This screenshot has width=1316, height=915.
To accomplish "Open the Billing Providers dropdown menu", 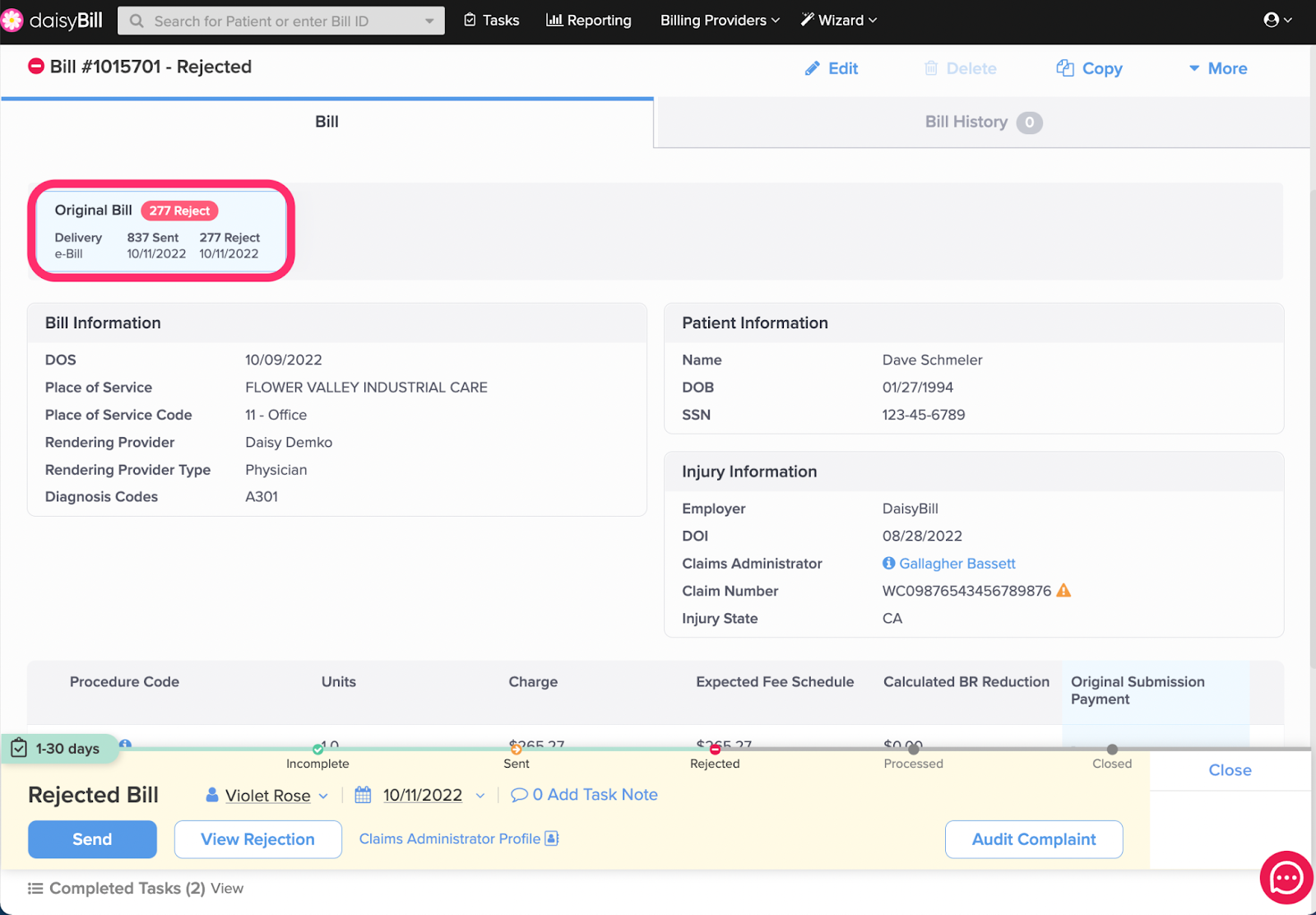I will (720, 21).
